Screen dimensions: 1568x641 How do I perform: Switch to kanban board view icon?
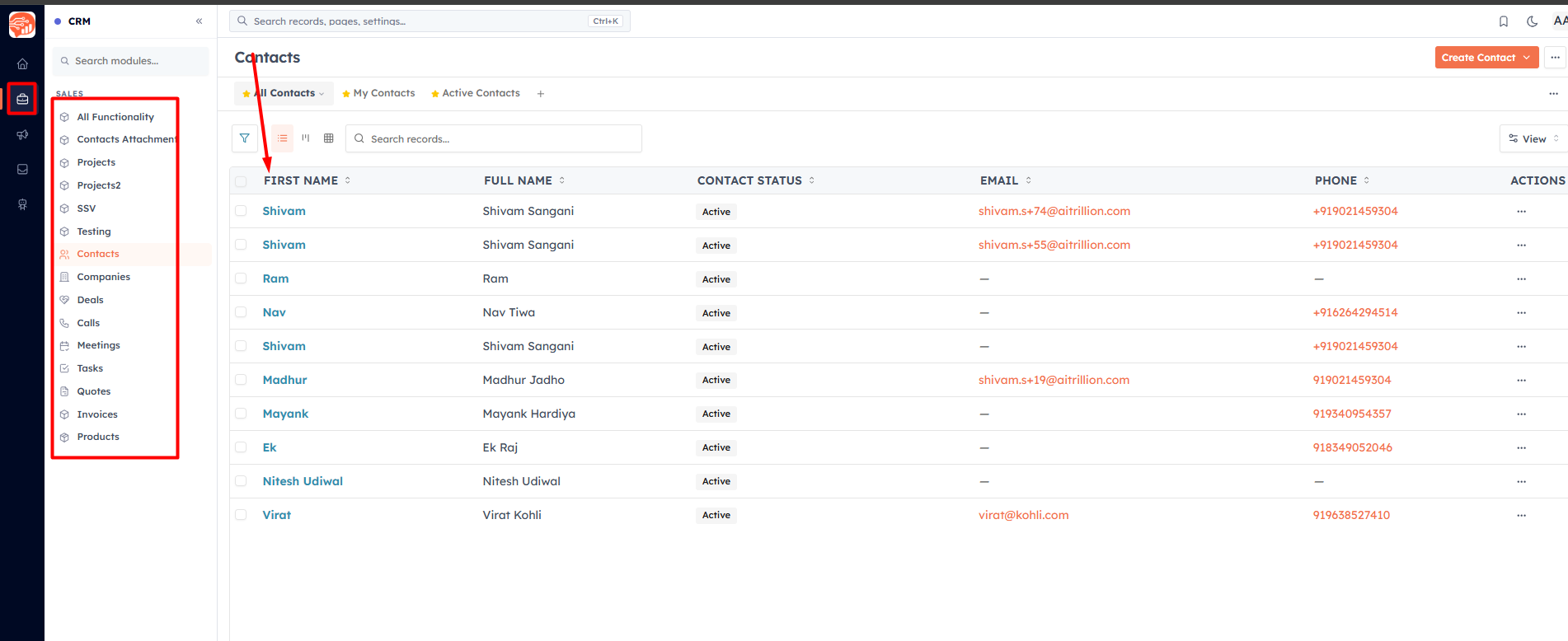point(306,138)
